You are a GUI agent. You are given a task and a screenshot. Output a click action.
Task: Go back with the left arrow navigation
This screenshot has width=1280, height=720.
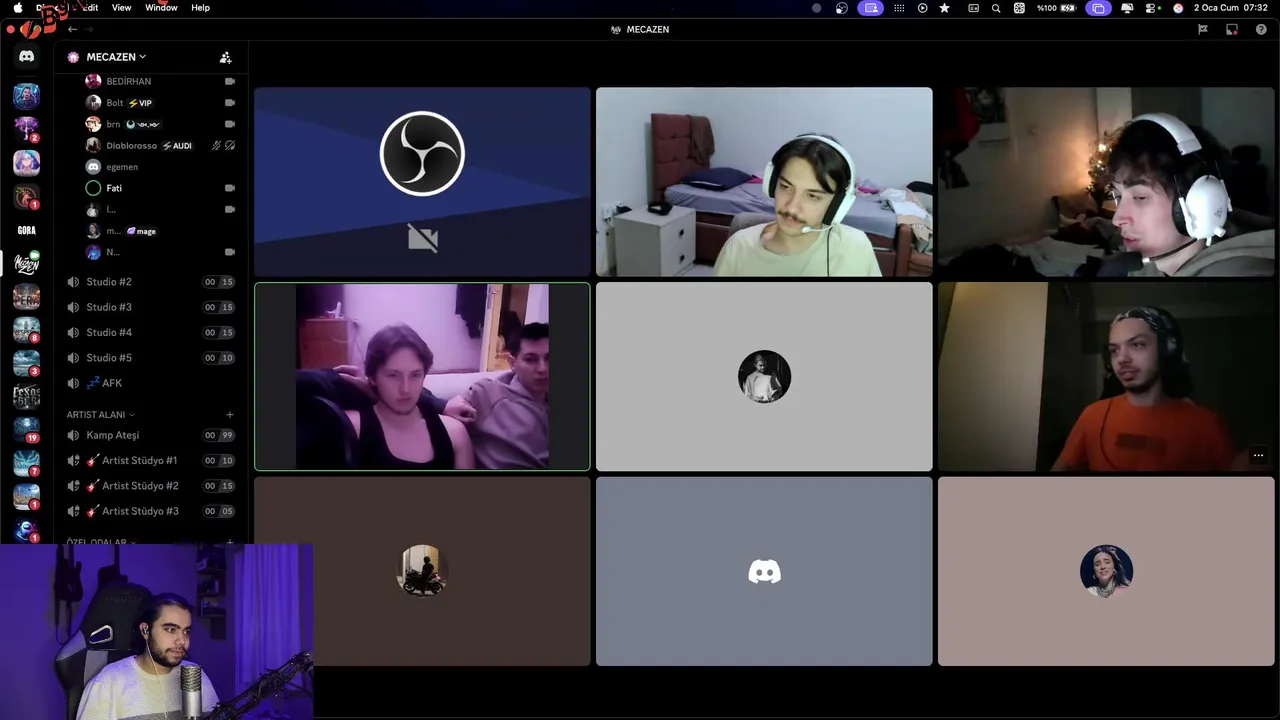72,29
